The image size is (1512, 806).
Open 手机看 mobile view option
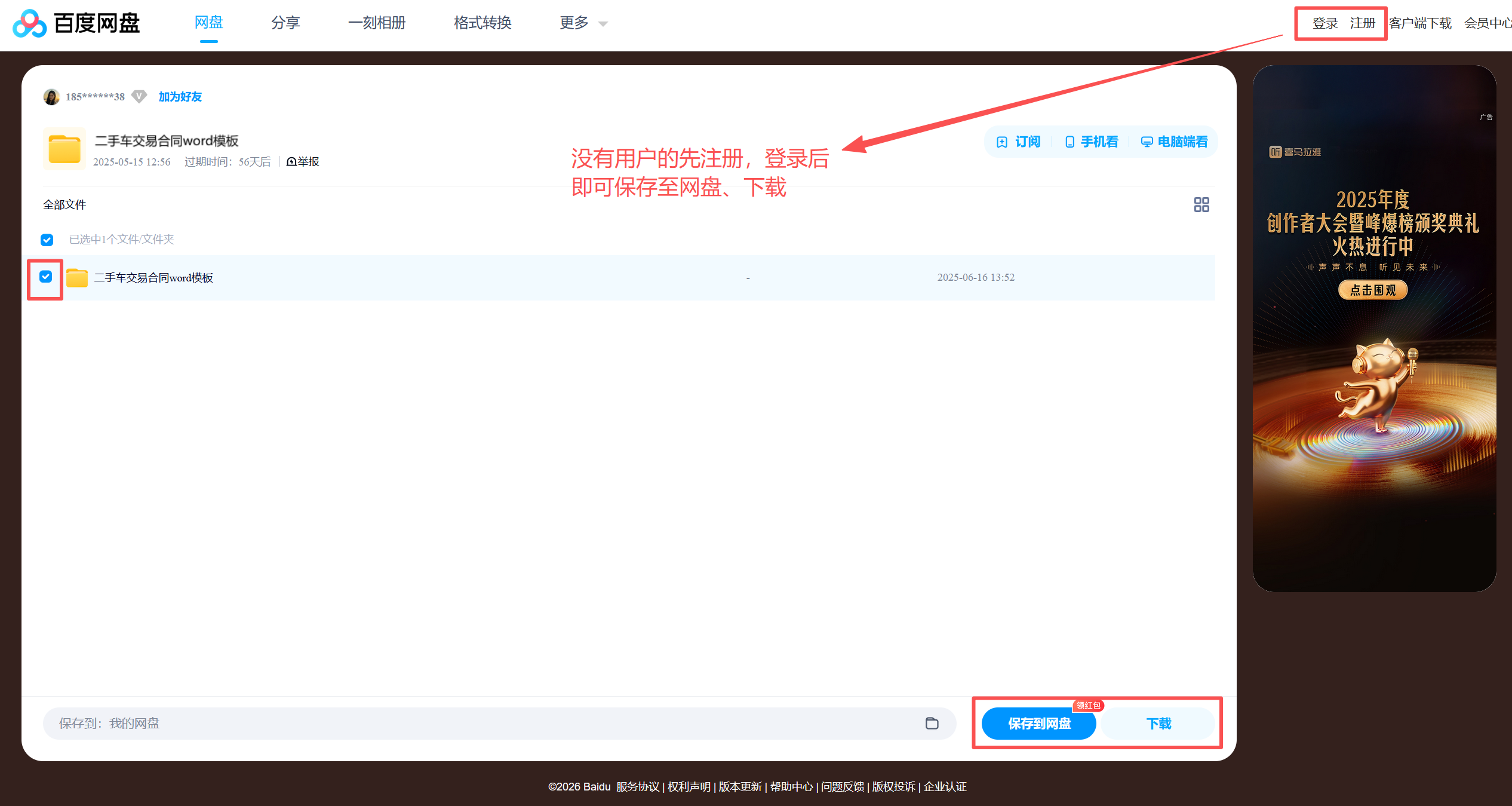point(1092,142)
